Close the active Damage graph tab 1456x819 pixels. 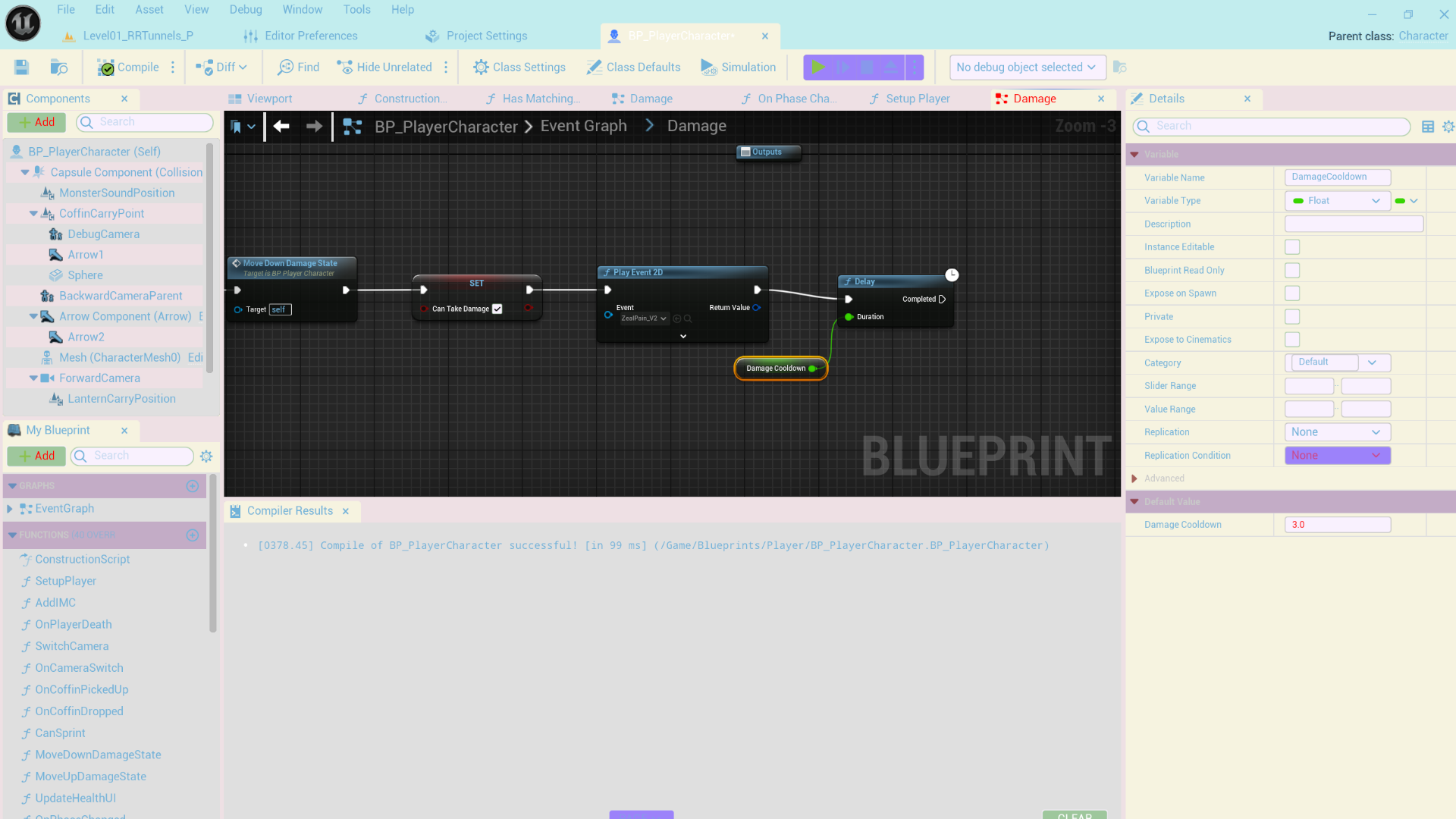click(x=1101, y=99)
